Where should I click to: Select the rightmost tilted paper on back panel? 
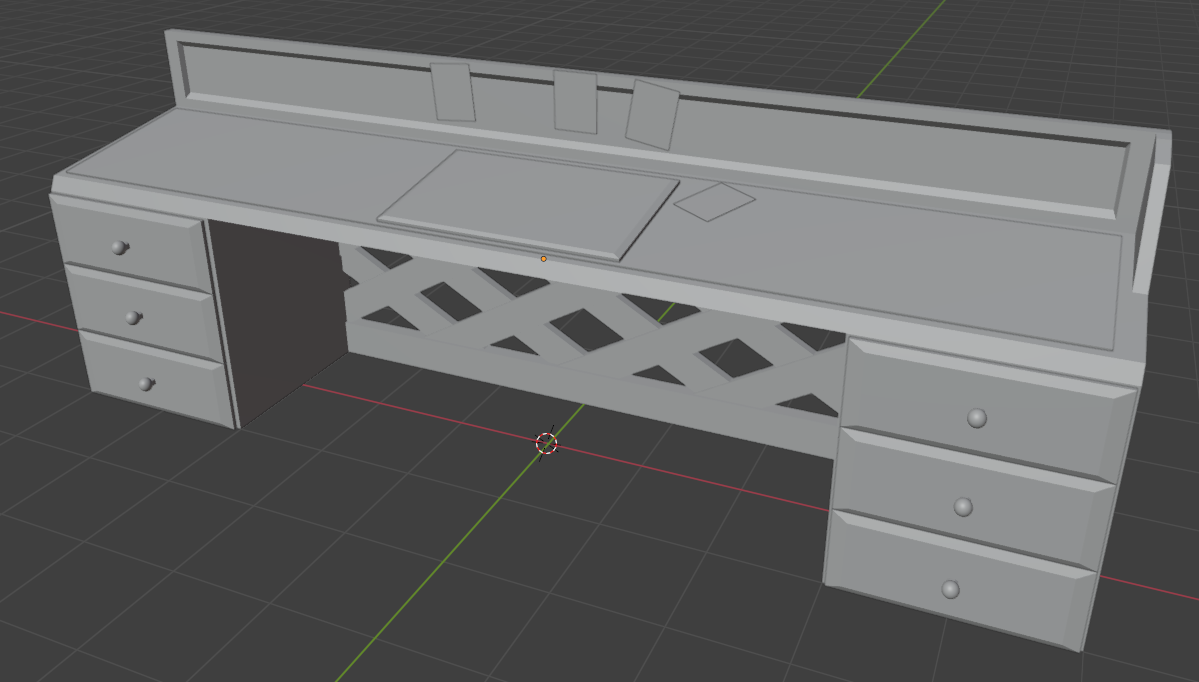[x=651, y=114]
